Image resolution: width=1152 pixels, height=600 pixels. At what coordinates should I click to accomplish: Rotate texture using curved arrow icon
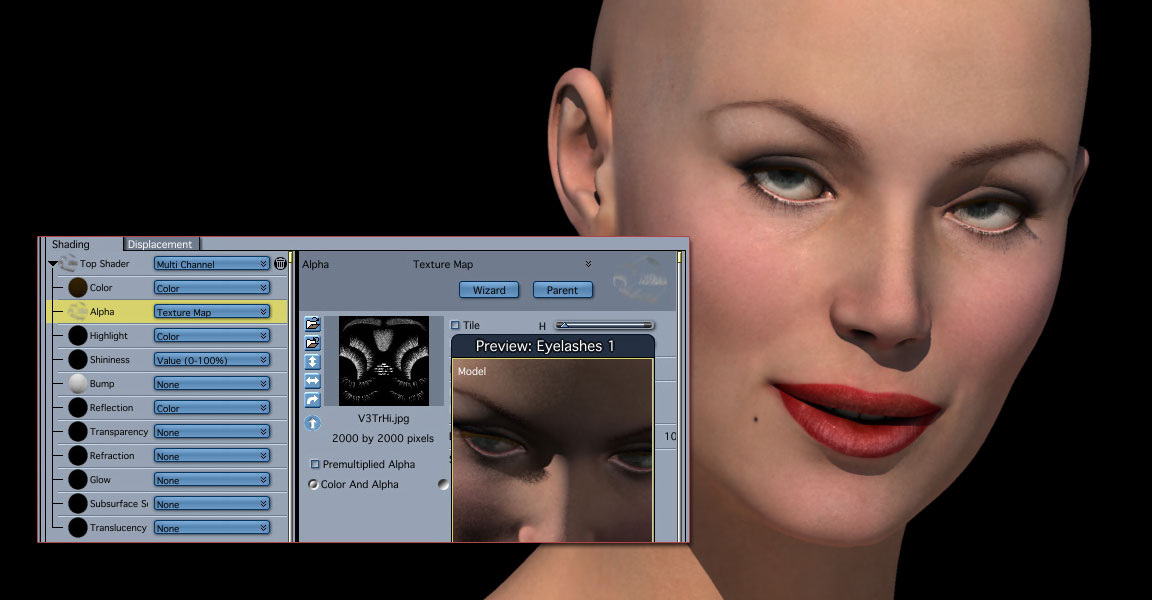pyautogui.click(x=312, y=400)
